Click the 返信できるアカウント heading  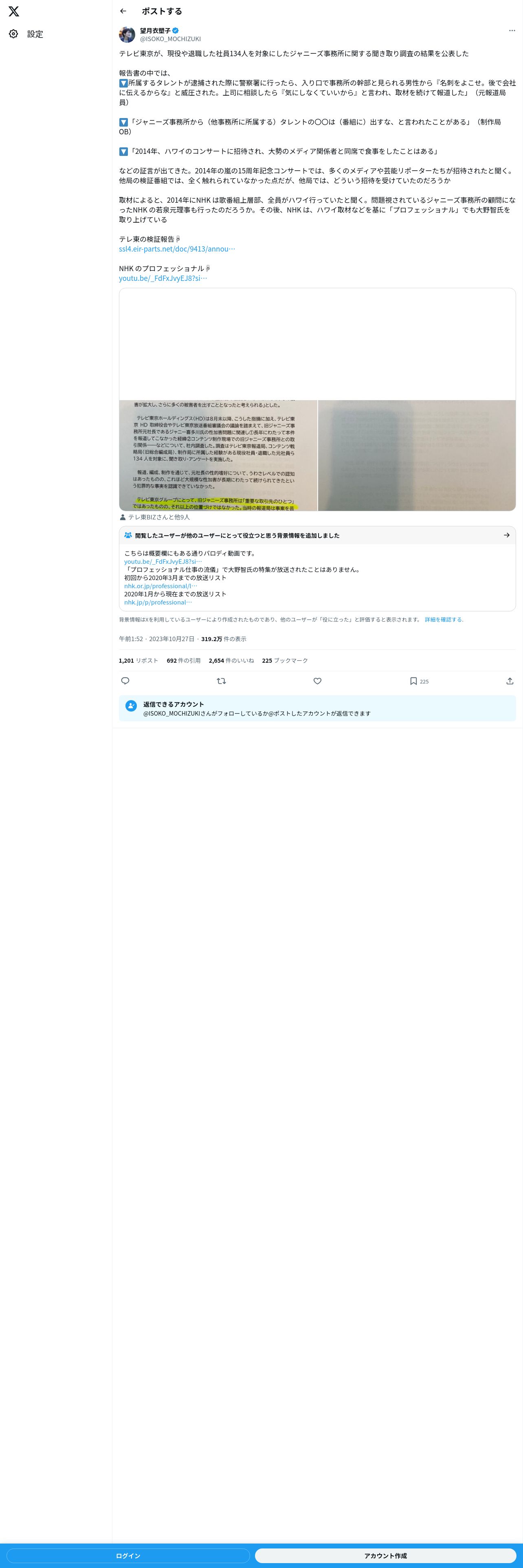pyautogui.click(x=174, y=704)
